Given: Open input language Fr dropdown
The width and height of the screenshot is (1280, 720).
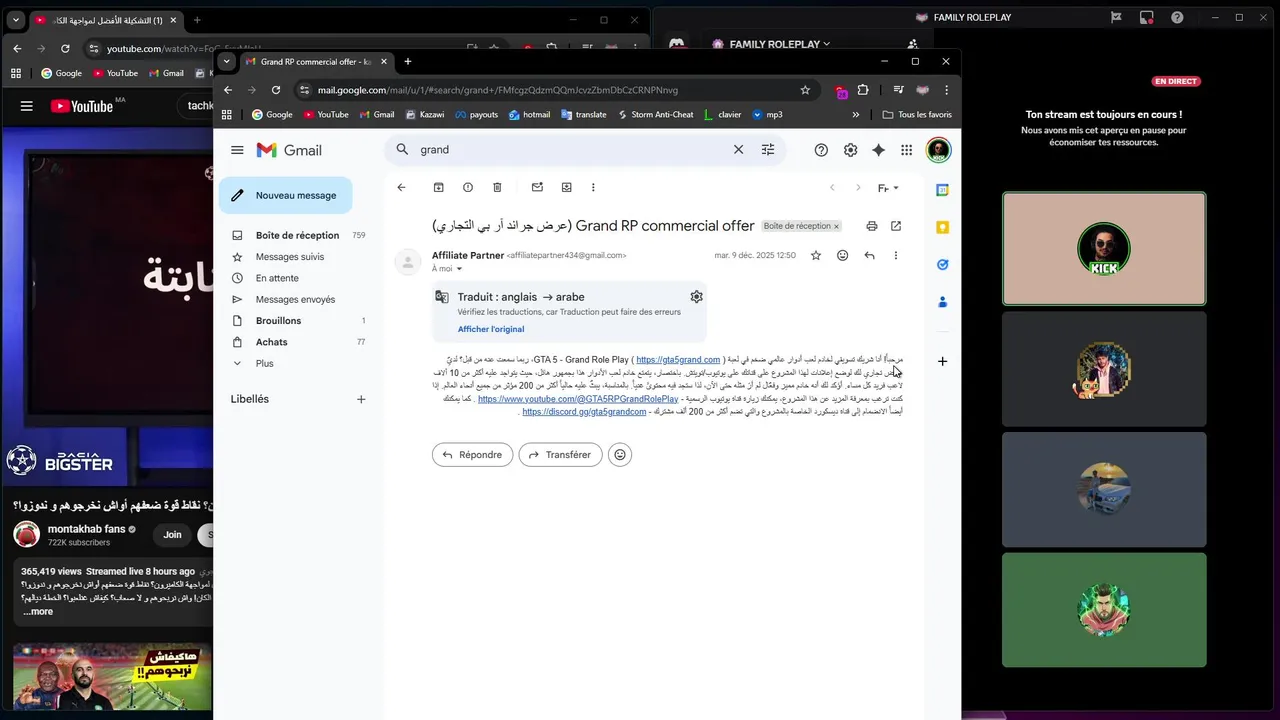Looking at the screenshot, I should coord(888,188).
